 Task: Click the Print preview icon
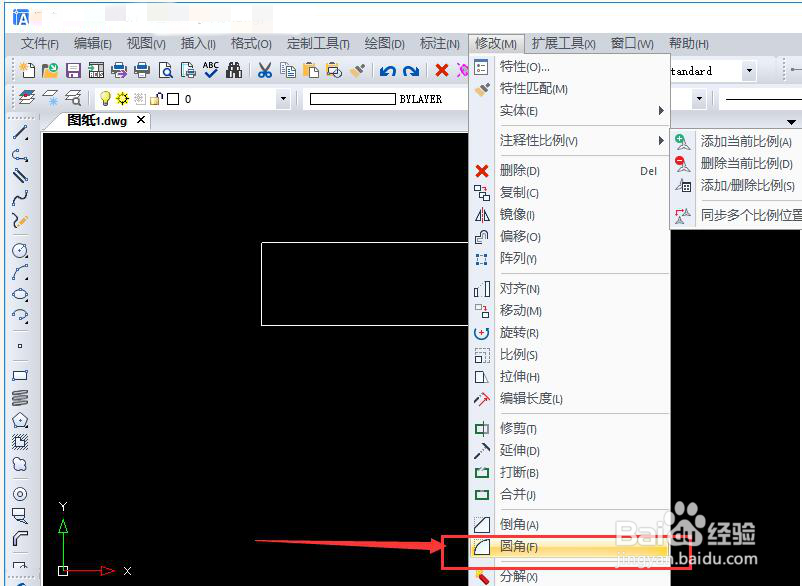165,70
